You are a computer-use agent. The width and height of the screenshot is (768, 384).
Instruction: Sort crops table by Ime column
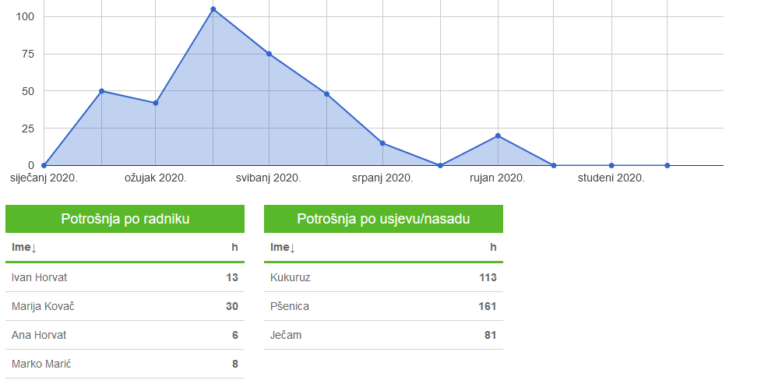tap(283, 247)
